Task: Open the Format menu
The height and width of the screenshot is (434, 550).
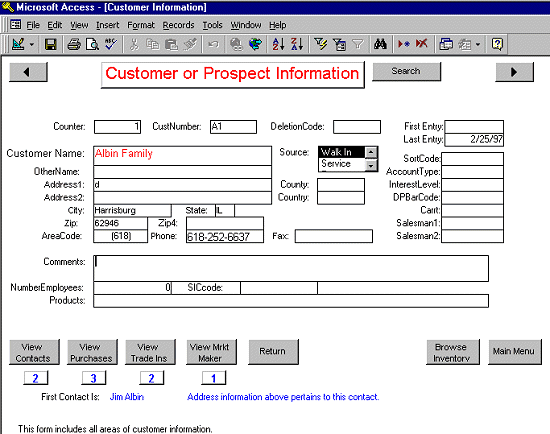Action: click(x=141, y=25)
